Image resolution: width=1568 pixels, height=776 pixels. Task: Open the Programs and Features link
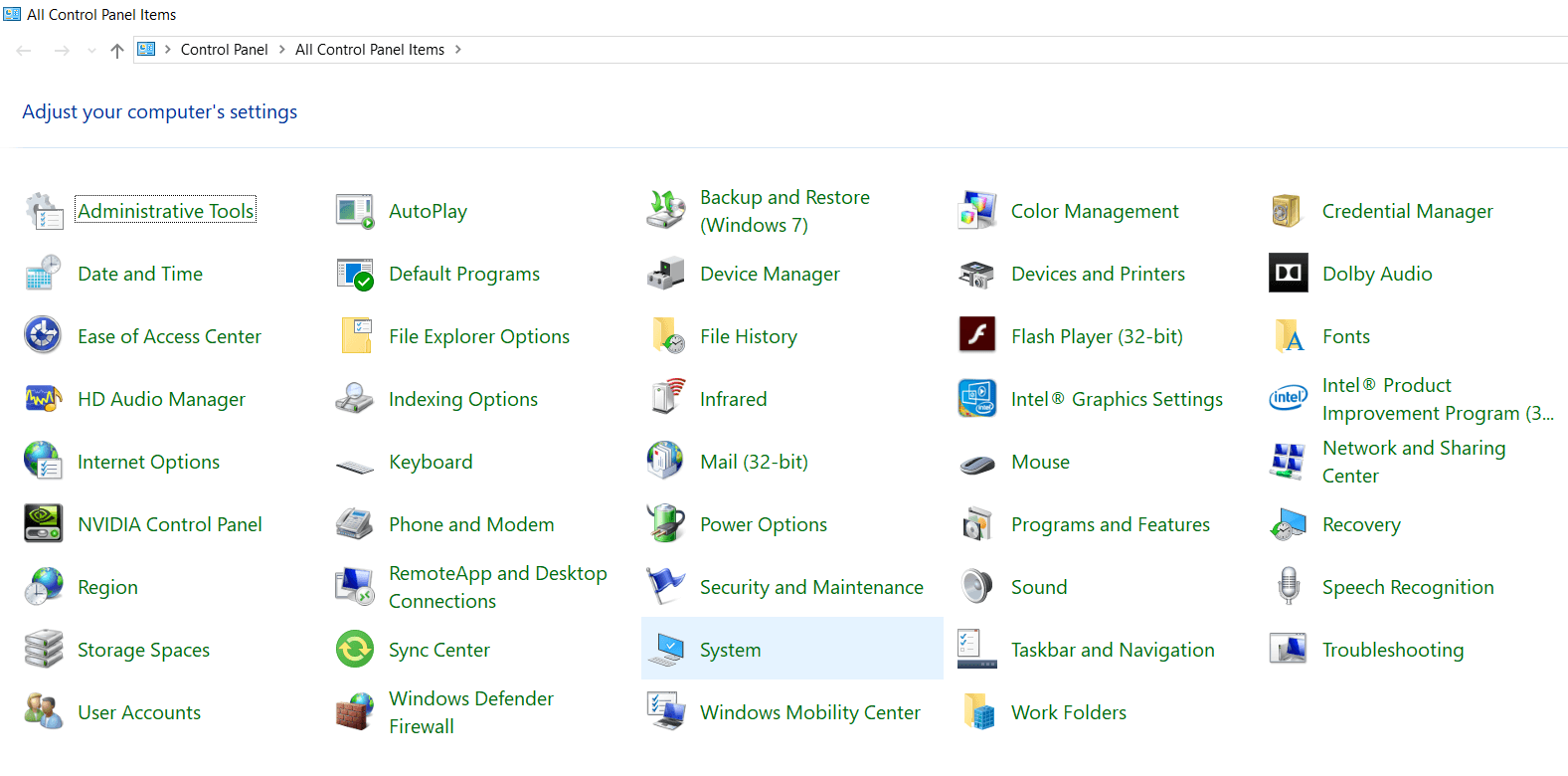[1110, 524]
